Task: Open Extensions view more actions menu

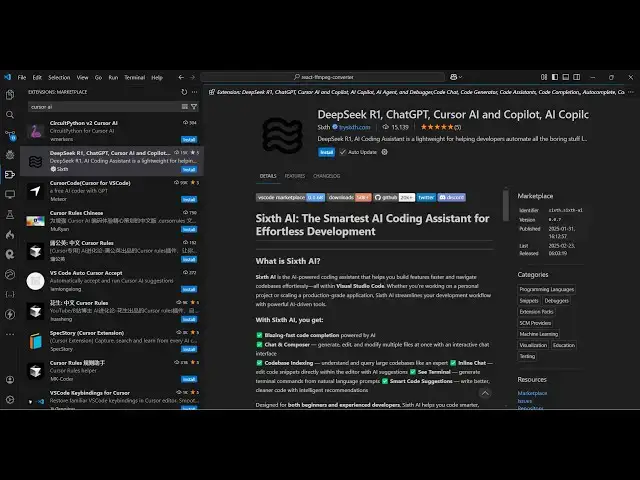Action: [194, 92]
